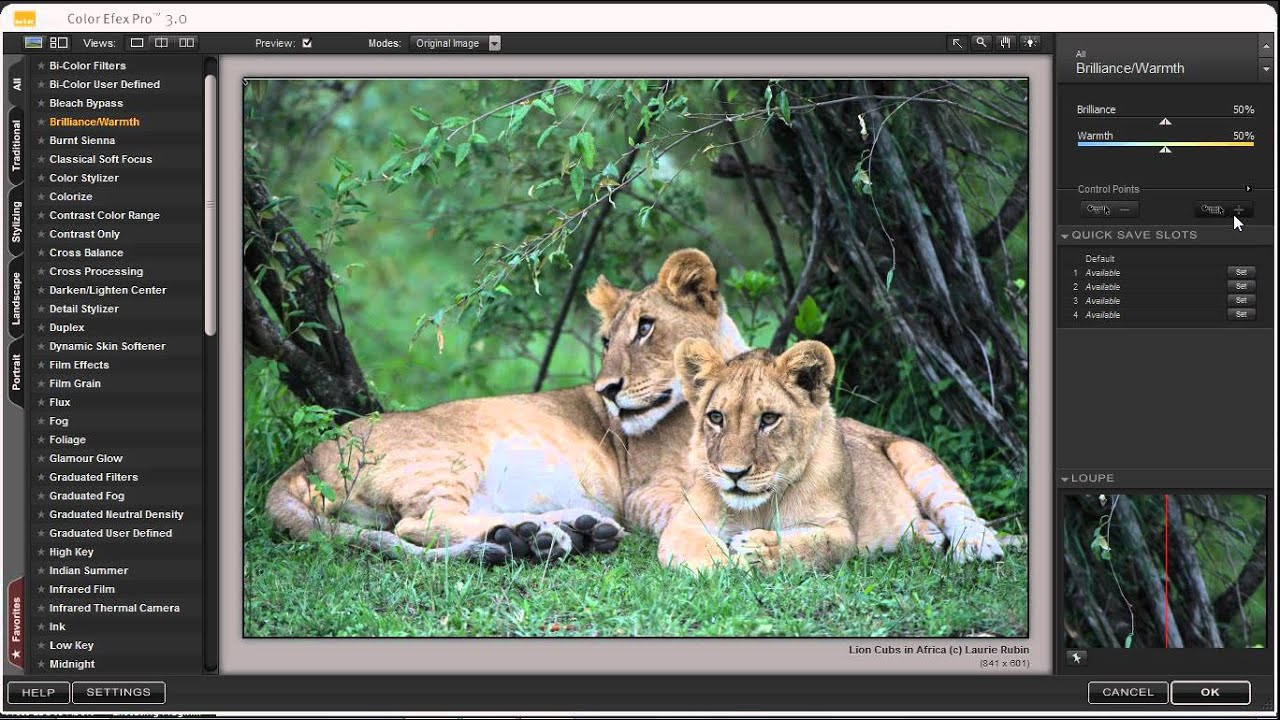The width and height of the screenshot is (1280, 720).
Task: Select the Film Grain filter
Action: (x=75, y=384)
